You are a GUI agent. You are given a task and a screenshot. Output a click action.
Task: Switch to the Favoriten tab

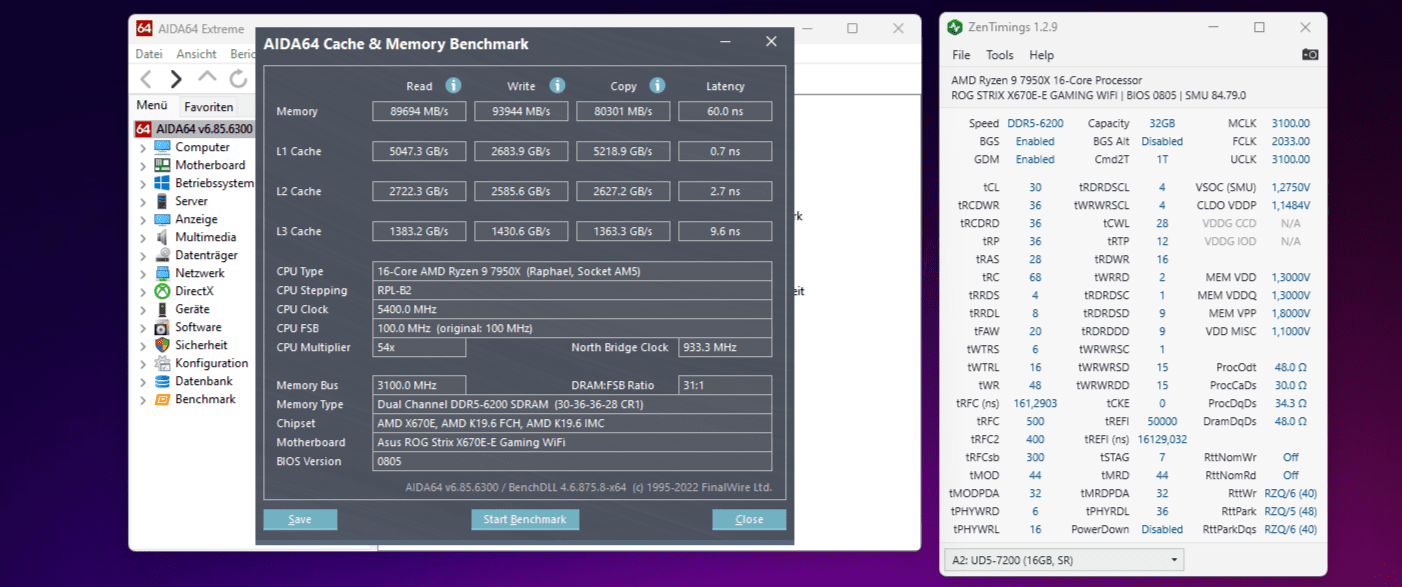208,107
